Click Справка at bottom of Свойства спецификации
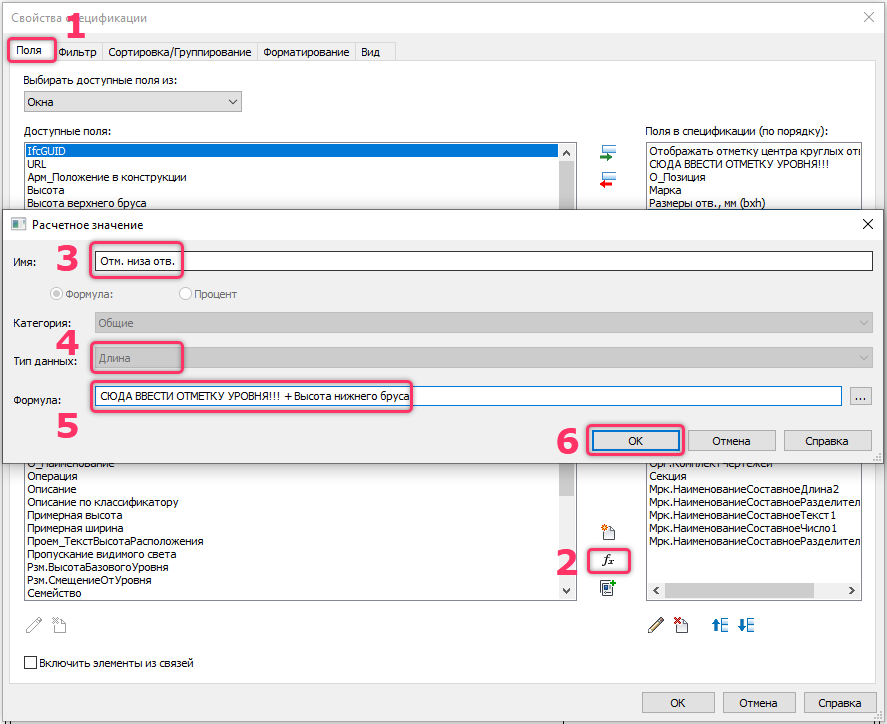 pos(840,703)
